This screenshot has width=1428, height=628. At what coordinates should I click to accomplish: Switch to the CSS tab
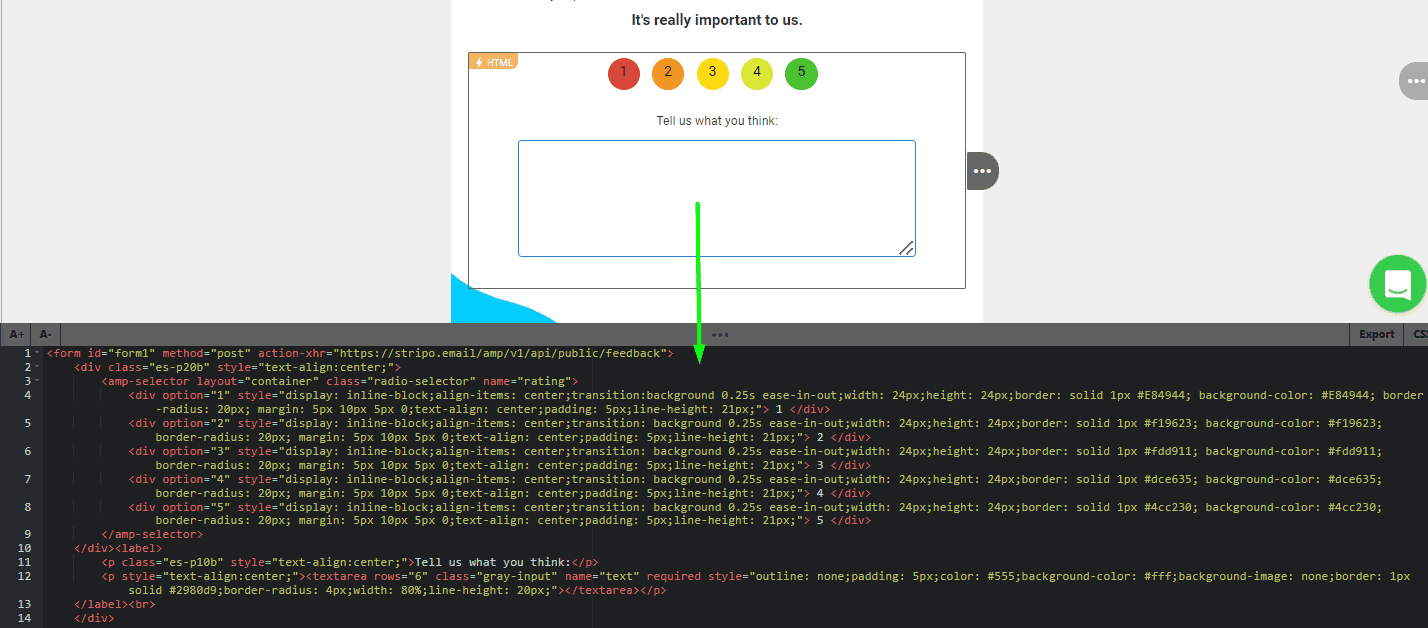point(1422,334)
